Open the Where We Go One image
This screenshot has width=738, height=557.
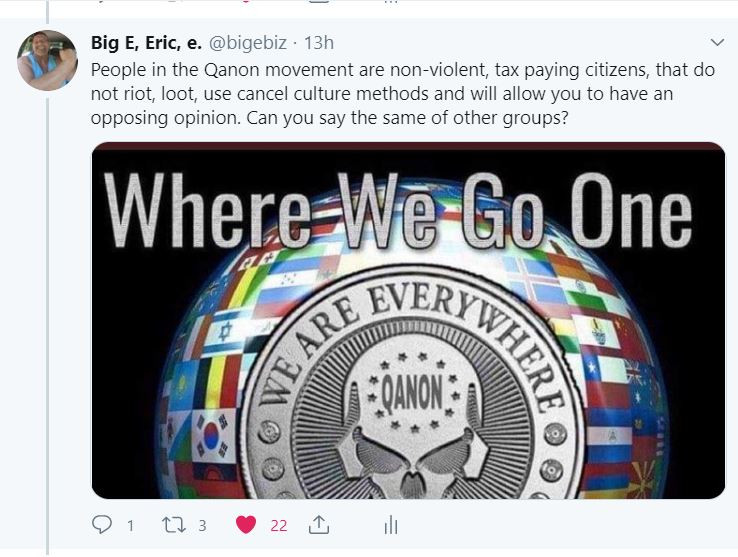click(x=408, y=320)
